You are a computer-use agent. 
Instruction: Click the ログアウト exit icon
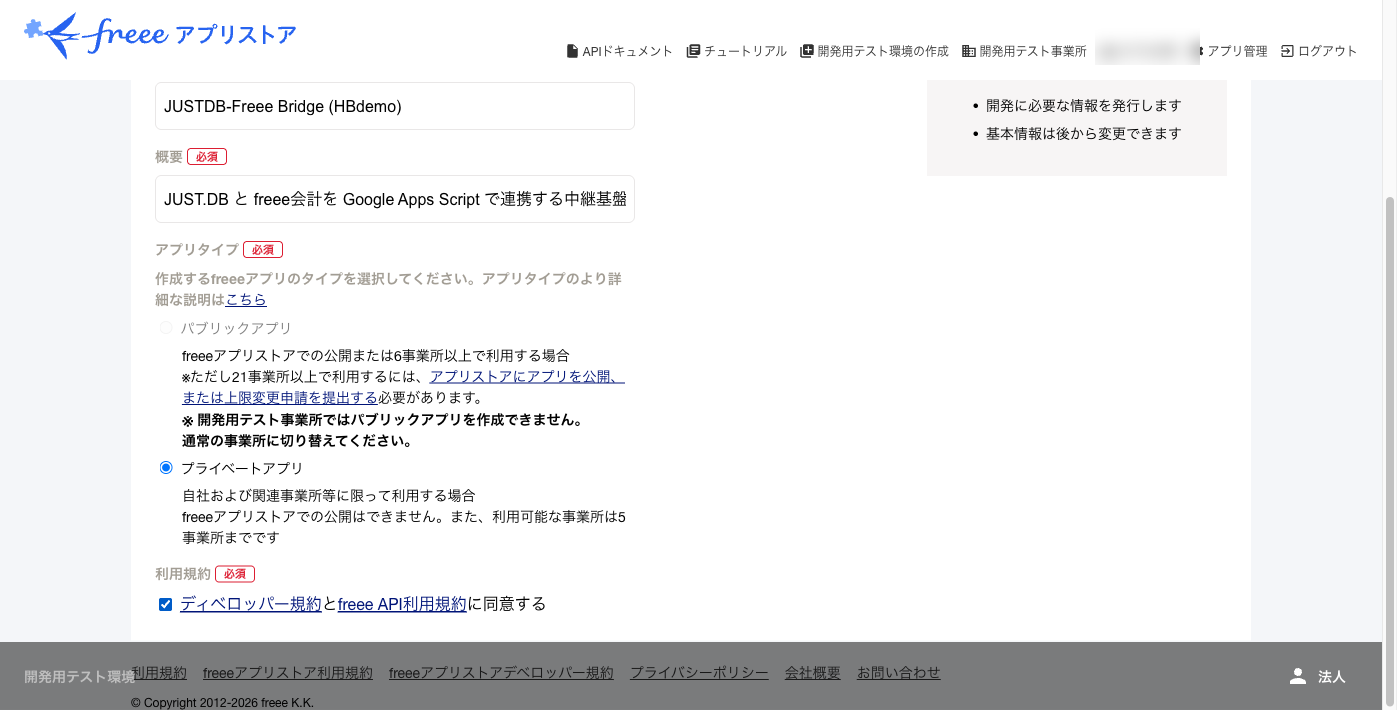tap(1287, 51)
